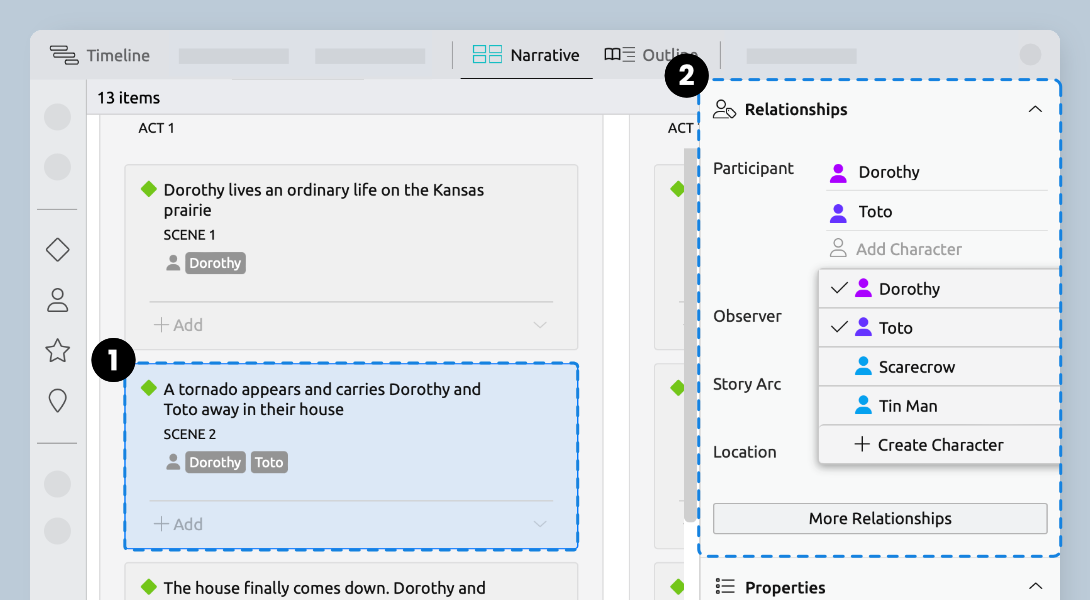Click the star icon in sidebar
Viewport: 1090px width, 600px height.
[x=57, y=350]
